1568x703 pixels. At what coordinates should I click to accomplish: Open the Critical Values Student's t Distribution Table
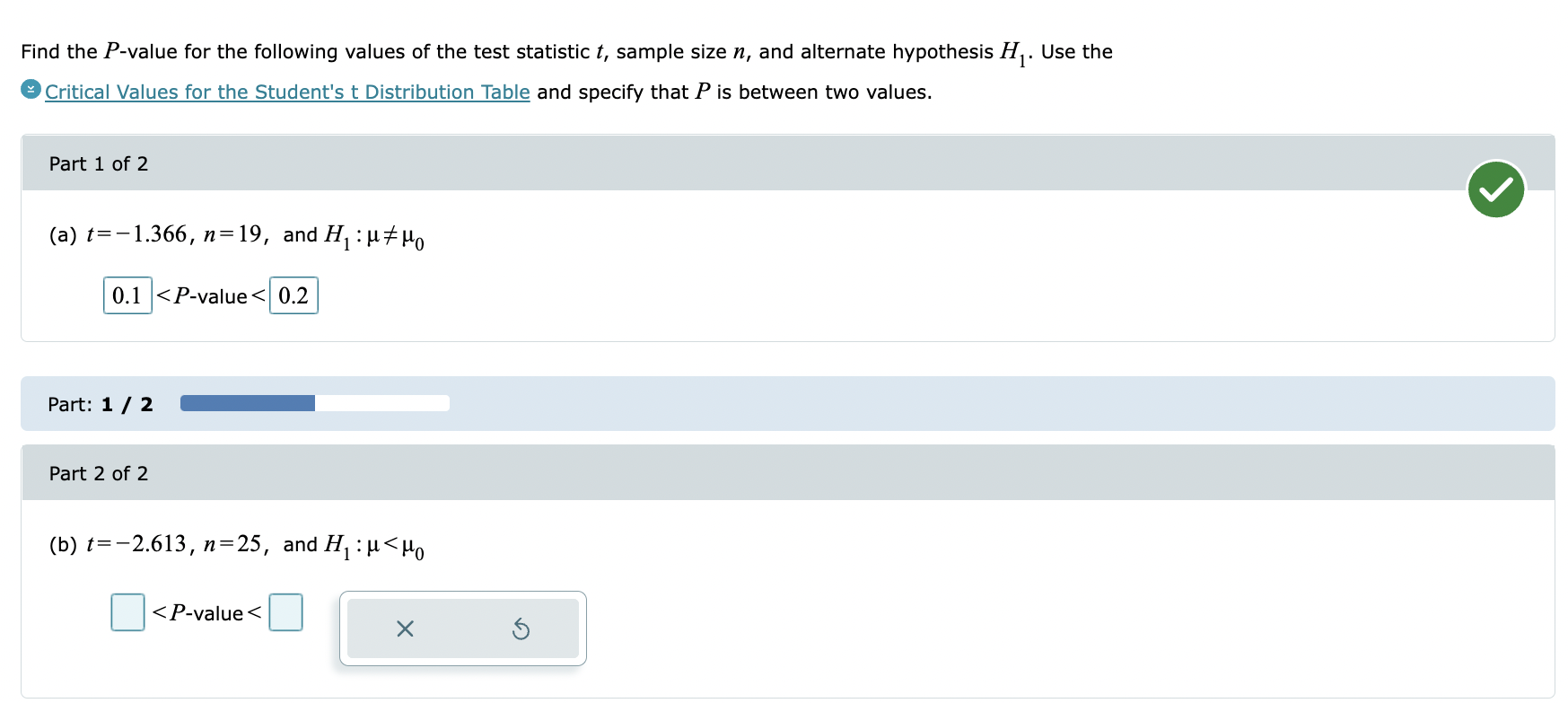tap(287, 92)
